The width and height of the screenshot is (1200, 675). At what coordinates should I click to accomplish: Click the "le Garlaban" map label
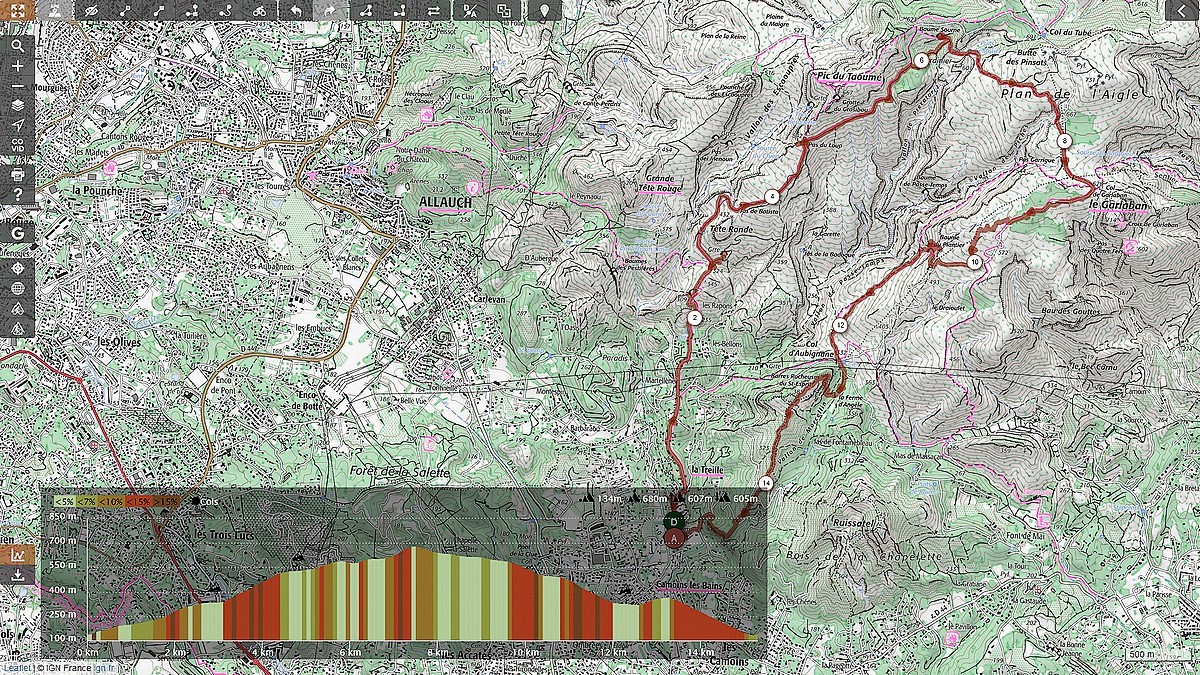click(x=1117, y=205)
